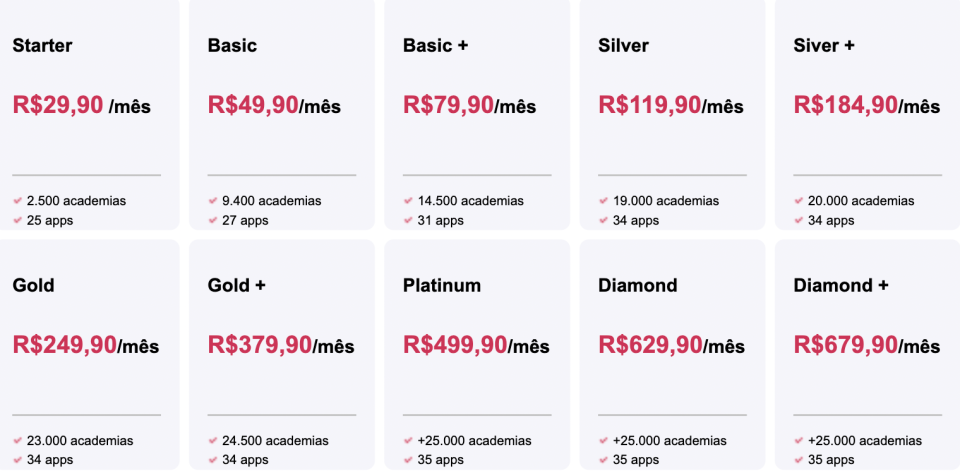Click the checkmark next to "9.400 academias"
This screenshot has width=960, height=471.
(212, 201)
